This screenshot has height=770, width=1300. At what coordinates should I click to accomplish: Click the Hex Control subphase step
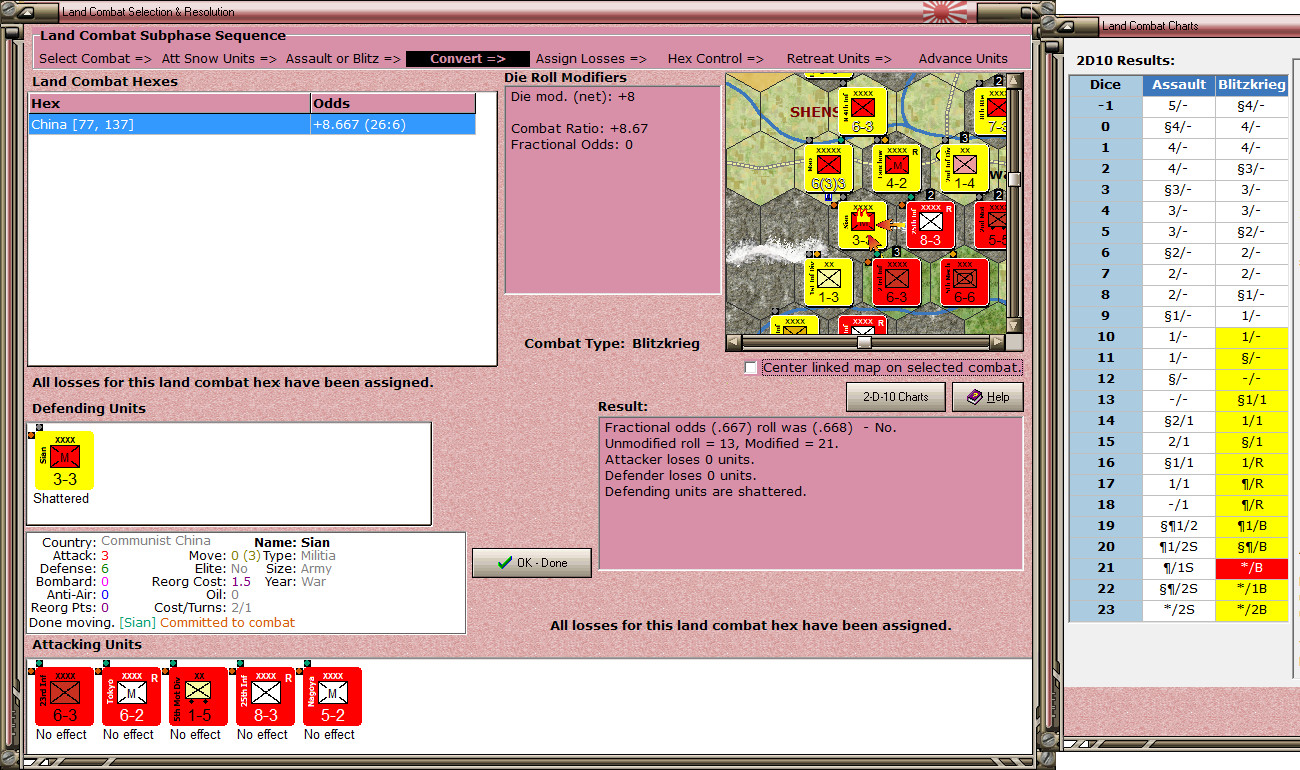click(x=716, y=59)
